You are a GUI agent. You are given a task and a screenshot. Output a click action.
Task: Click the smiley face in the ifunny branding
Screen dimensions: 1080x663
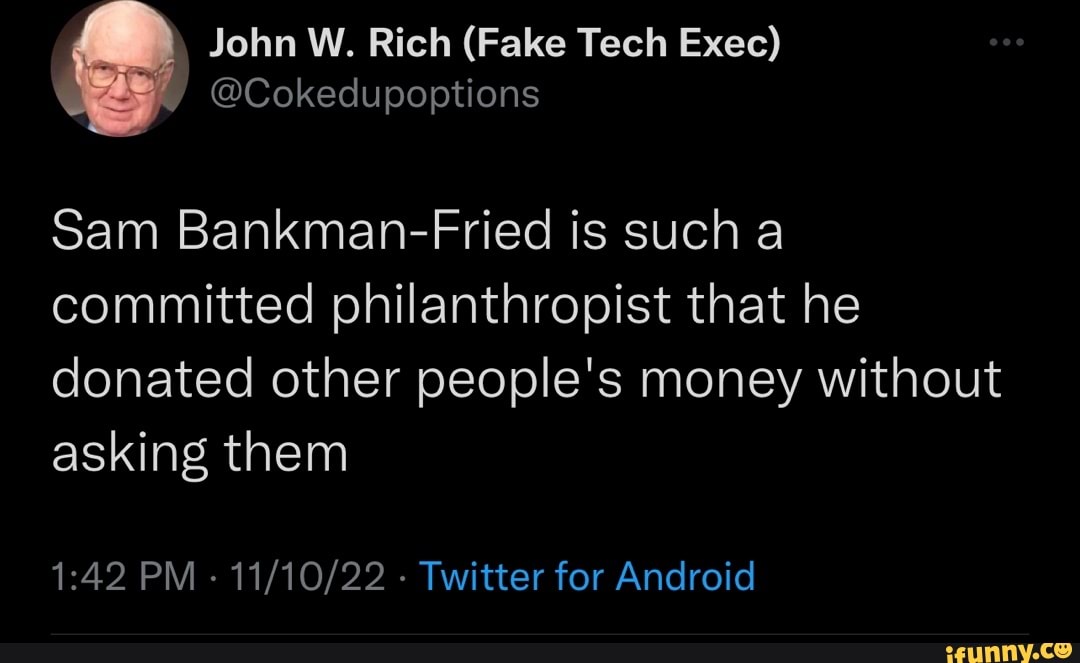point(1063,653)
